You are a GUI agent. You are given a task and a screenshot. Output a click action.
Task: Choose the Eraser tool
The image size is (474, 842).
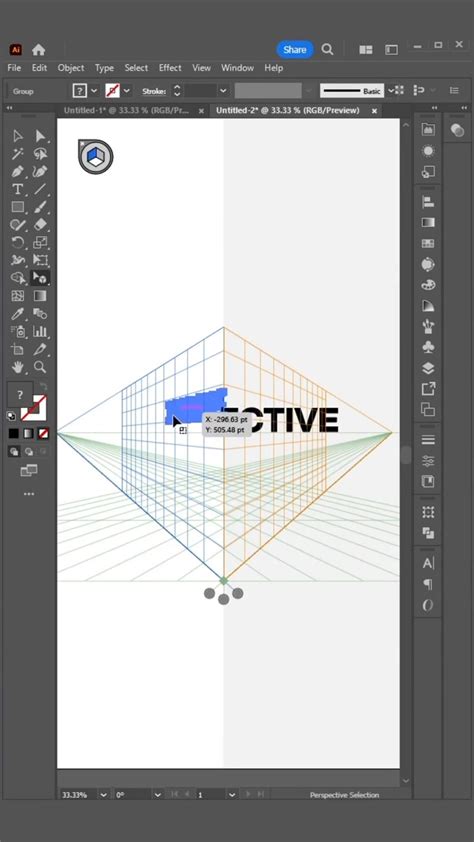tap(40, 225)
